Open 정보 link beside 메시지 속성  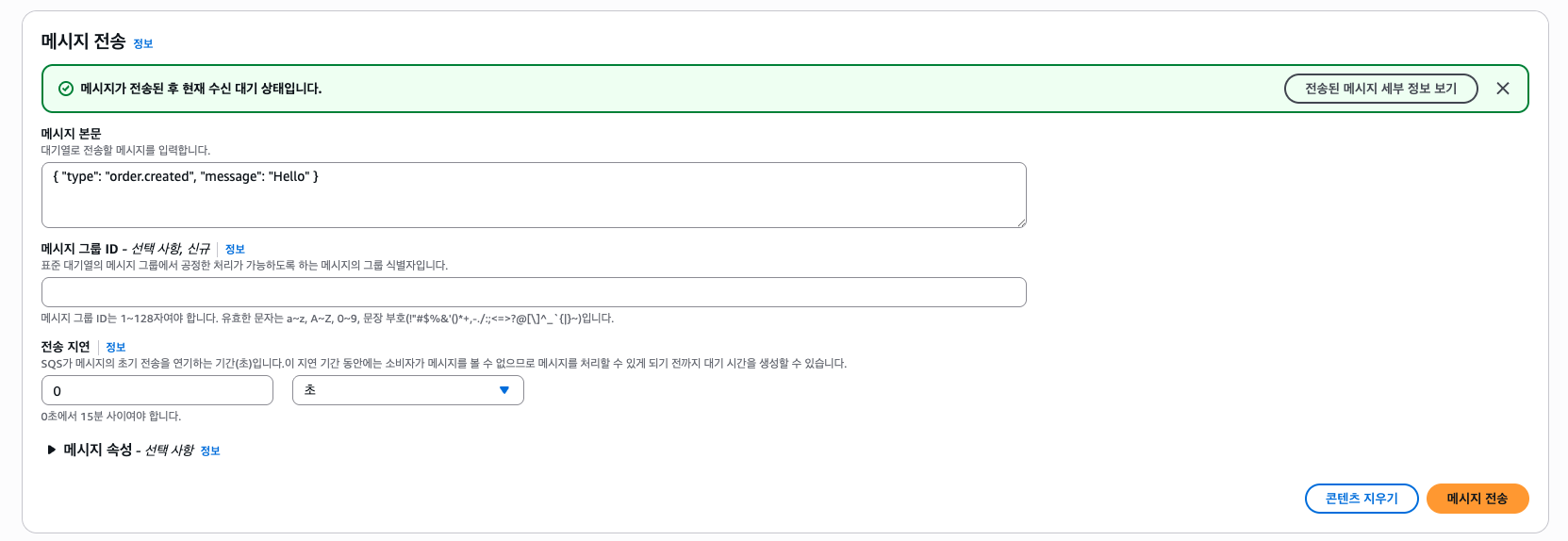point(210,451)
